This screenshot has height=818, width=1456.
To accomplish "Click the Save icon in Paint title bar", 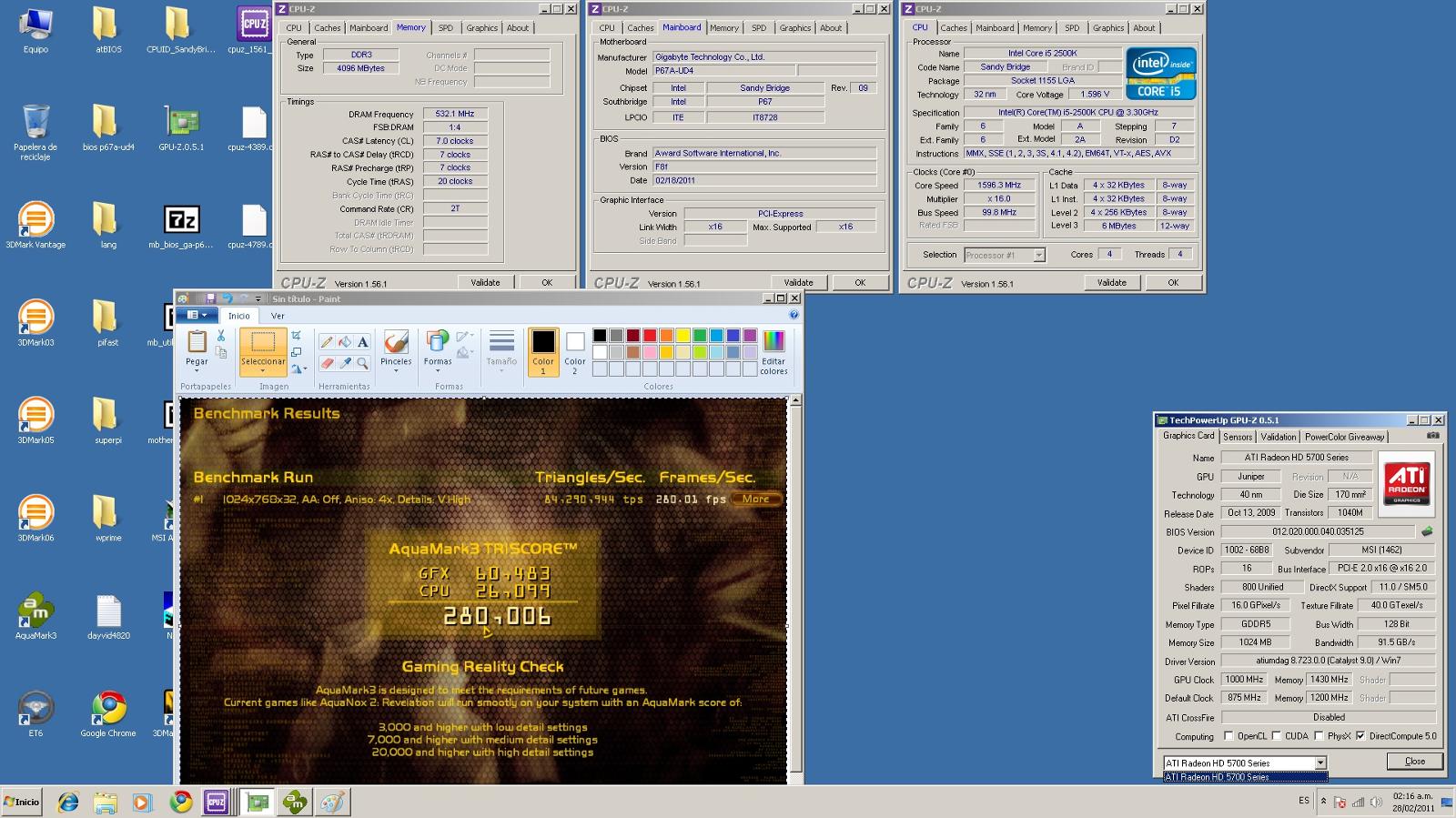I will [210, 298].
